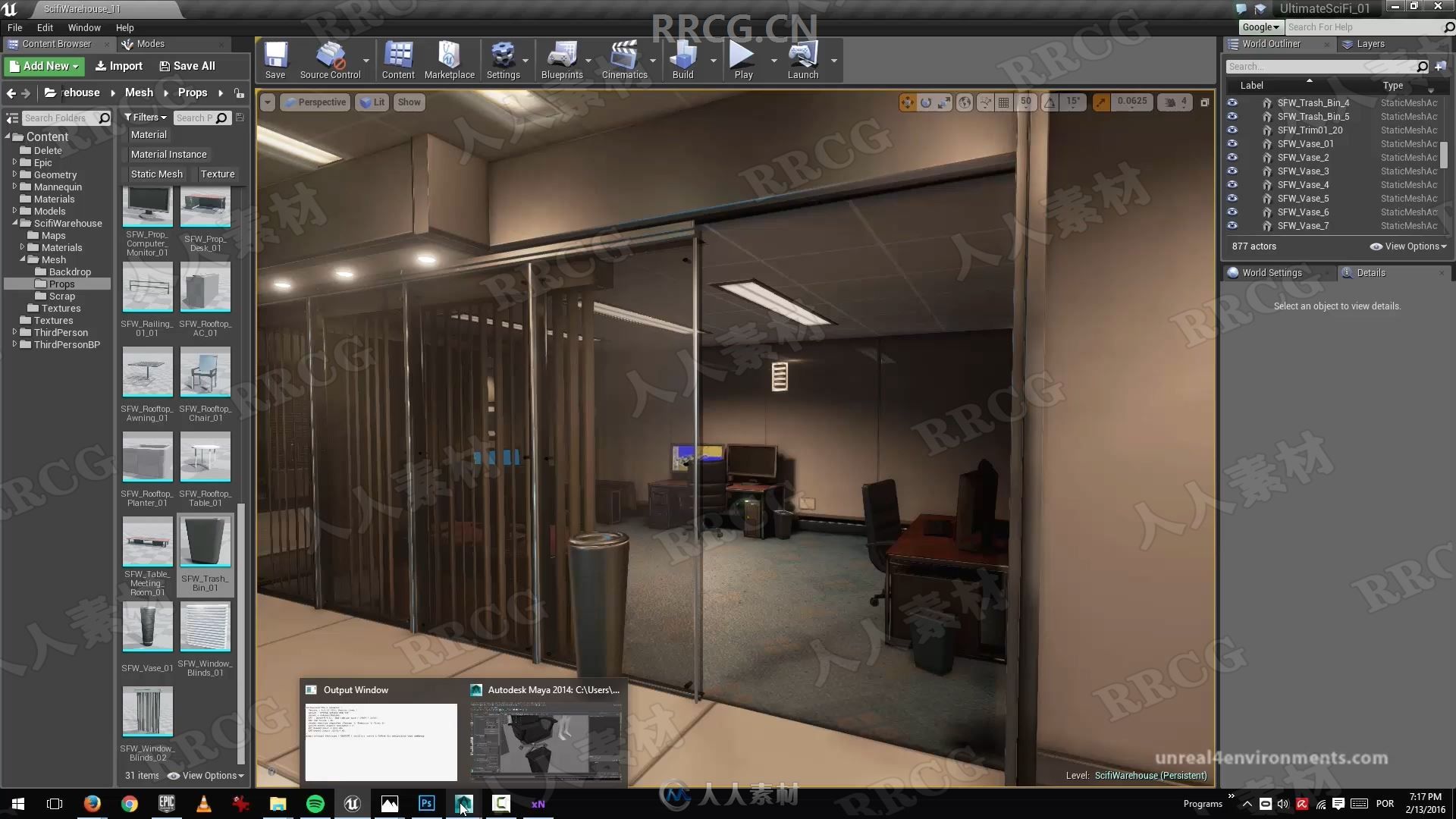Viewport: 1456px width, 819px height.
Task: Toggle visibility of SFW_Vase_01 in outliner
Action: (1232, 143)
